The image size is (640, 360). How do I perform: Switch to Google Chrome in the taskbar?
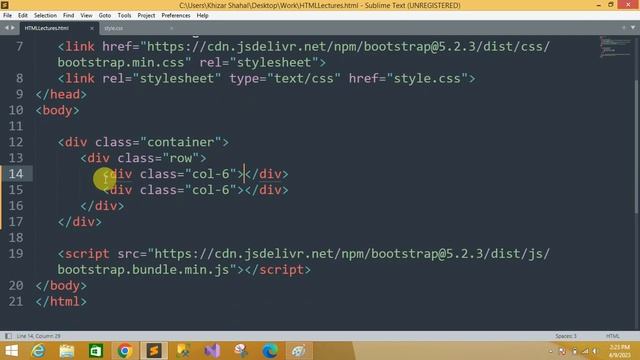(x=124, y=351)
